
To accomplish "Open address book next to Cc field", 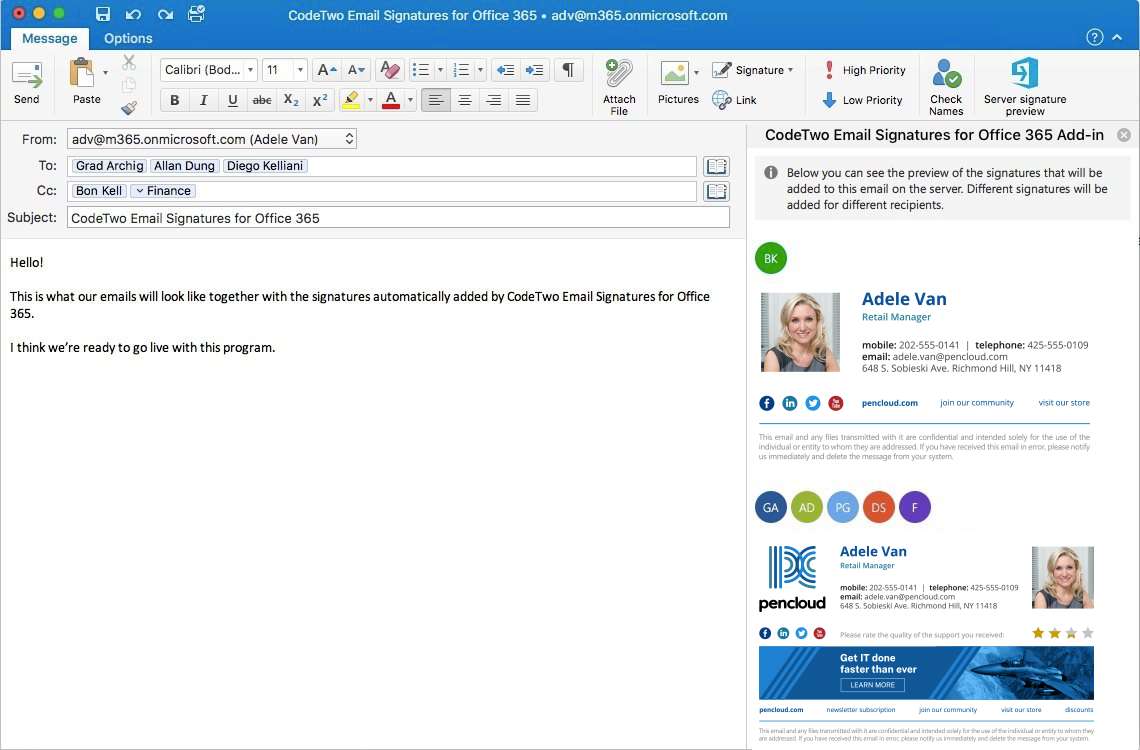I will tap(716, 192).
